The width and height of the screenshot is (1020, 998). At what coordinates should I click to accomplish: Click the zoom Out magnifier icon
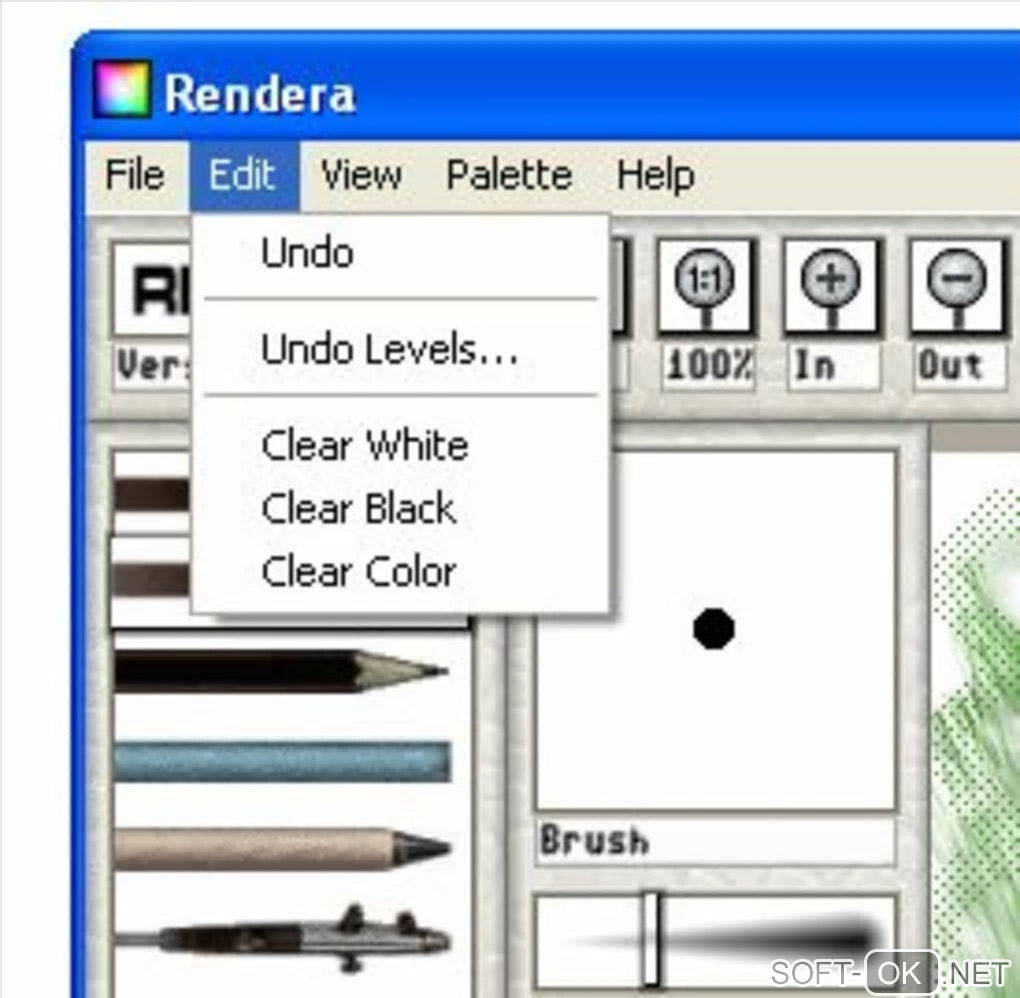(956, 288)
